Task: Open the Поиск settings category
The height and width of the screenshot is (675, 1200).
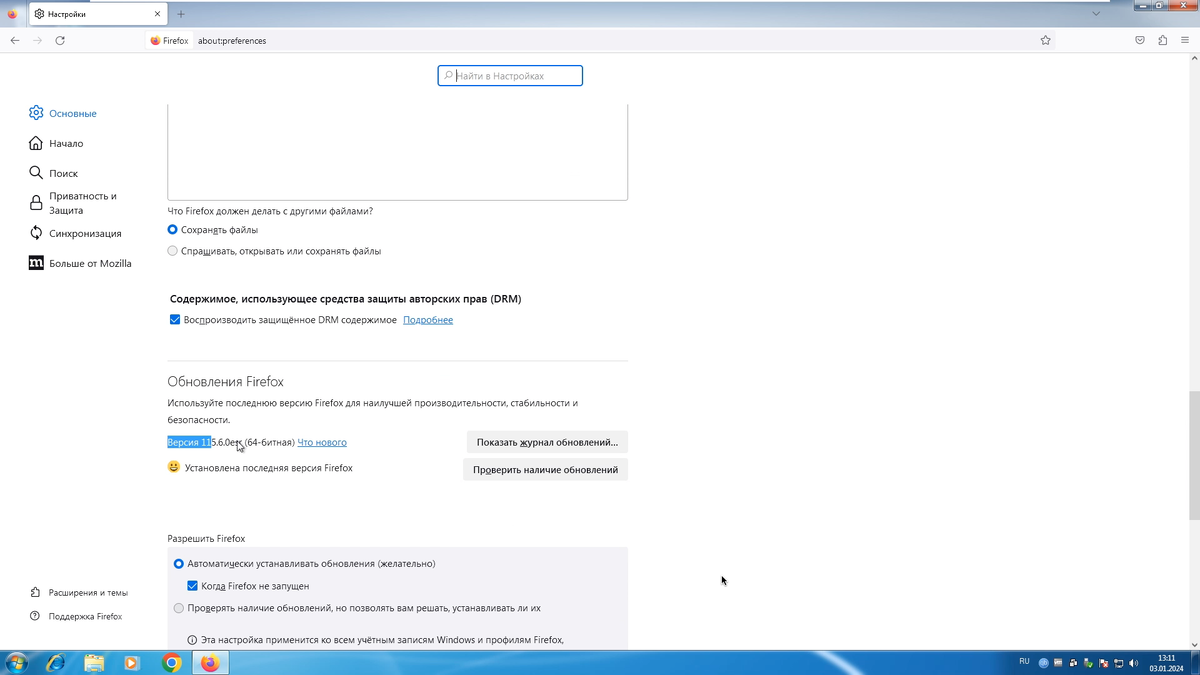Action: pyautogui.click(x=53, y=173)
